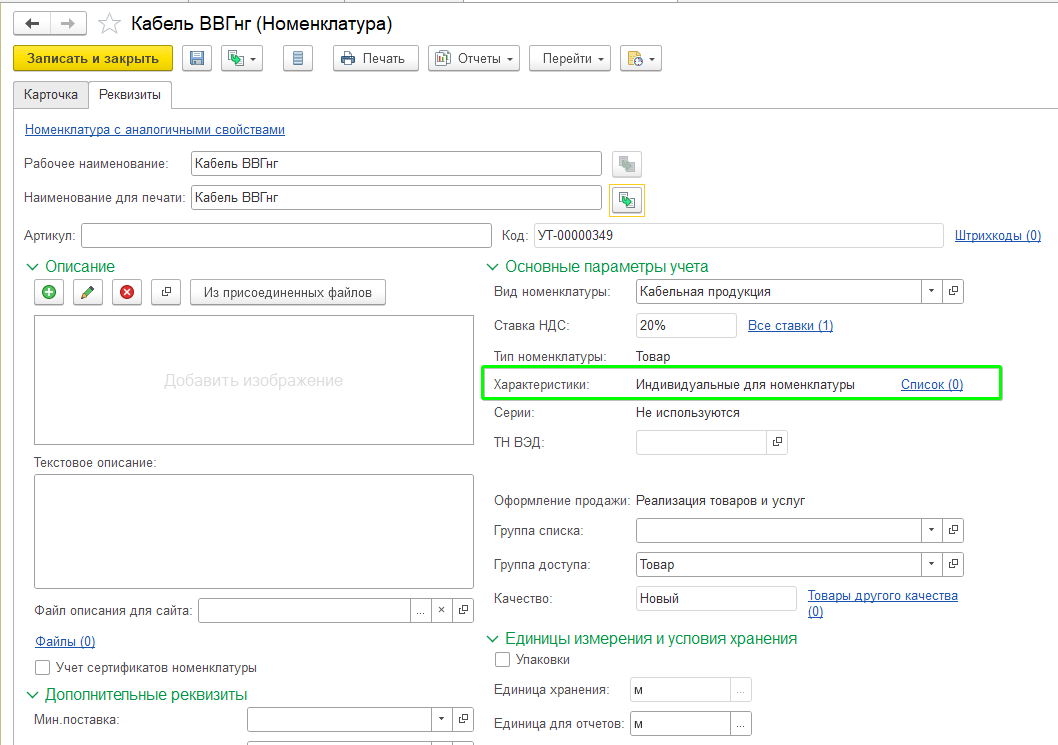Image resolution: width=1058 pixels, height=745 pixels.
Task: Open Вид номенклатуры dropdown list
Action: [x=931, y=292]
